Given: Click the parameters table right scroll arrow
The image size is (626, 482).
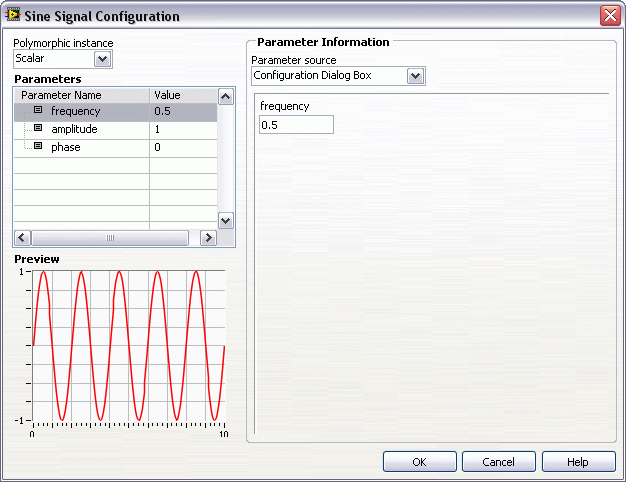Looking at the screenshot, I should click(208, 238).
